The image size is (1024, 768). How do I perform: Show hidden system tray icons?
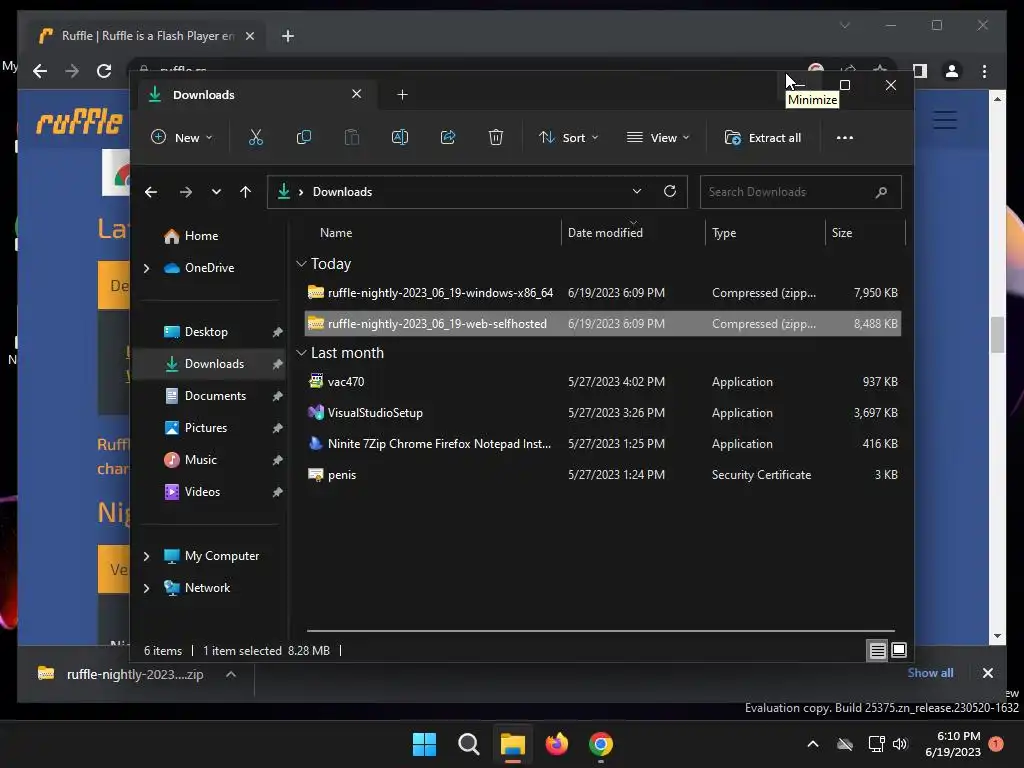click(x=812, y=744)
